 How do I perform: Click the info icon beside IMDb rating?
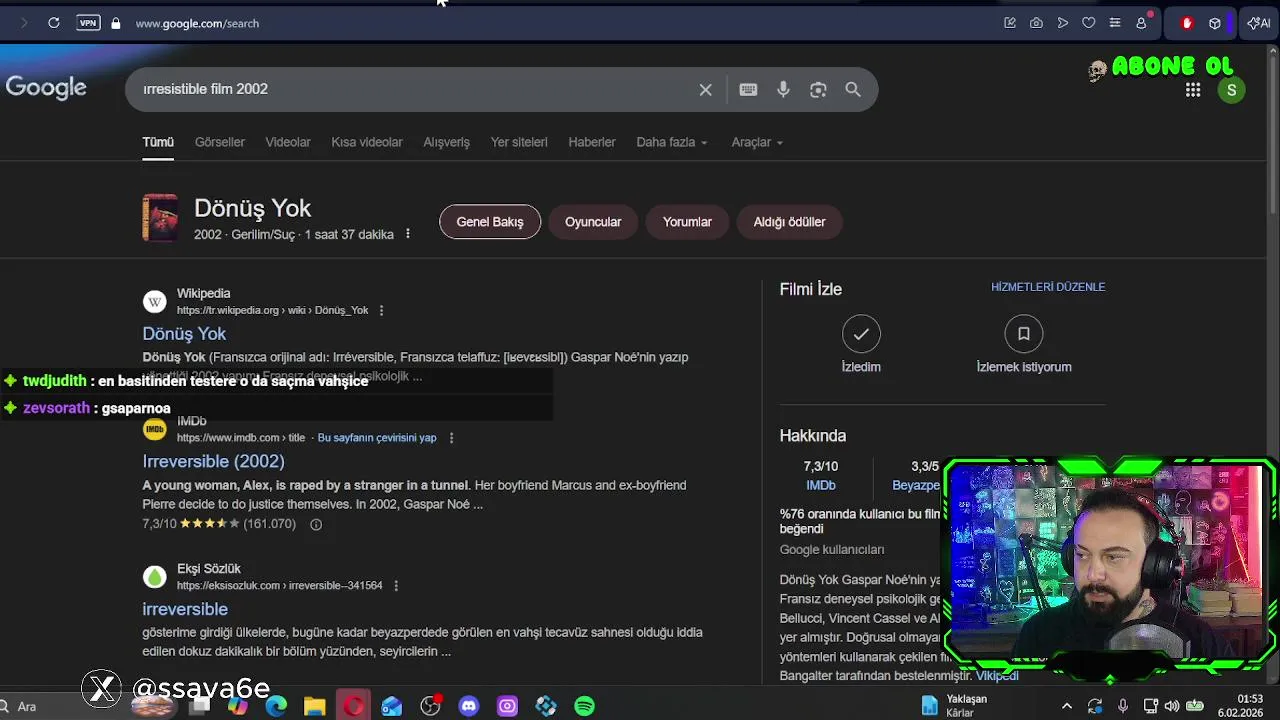(x=316, y=524)
